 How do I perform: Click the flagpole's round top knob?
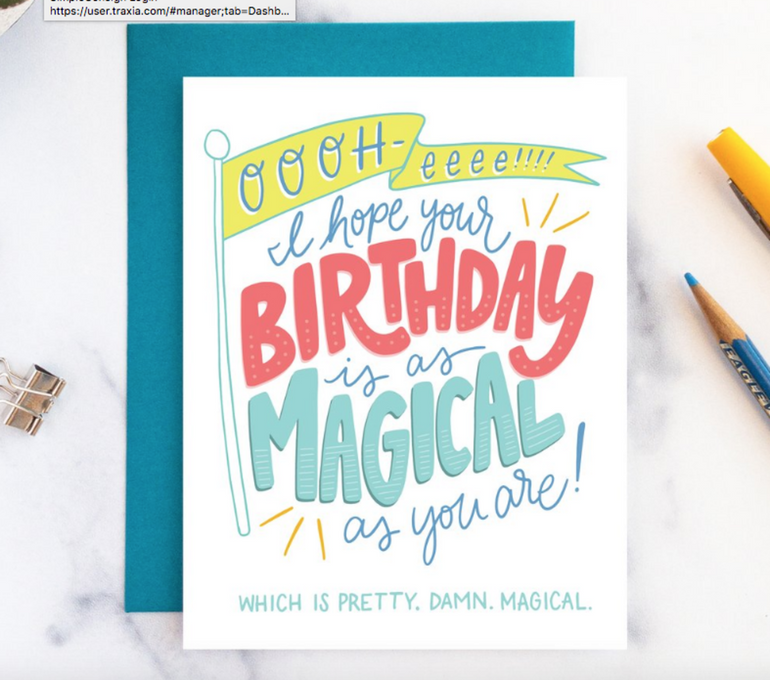click(x=216, y=144)
